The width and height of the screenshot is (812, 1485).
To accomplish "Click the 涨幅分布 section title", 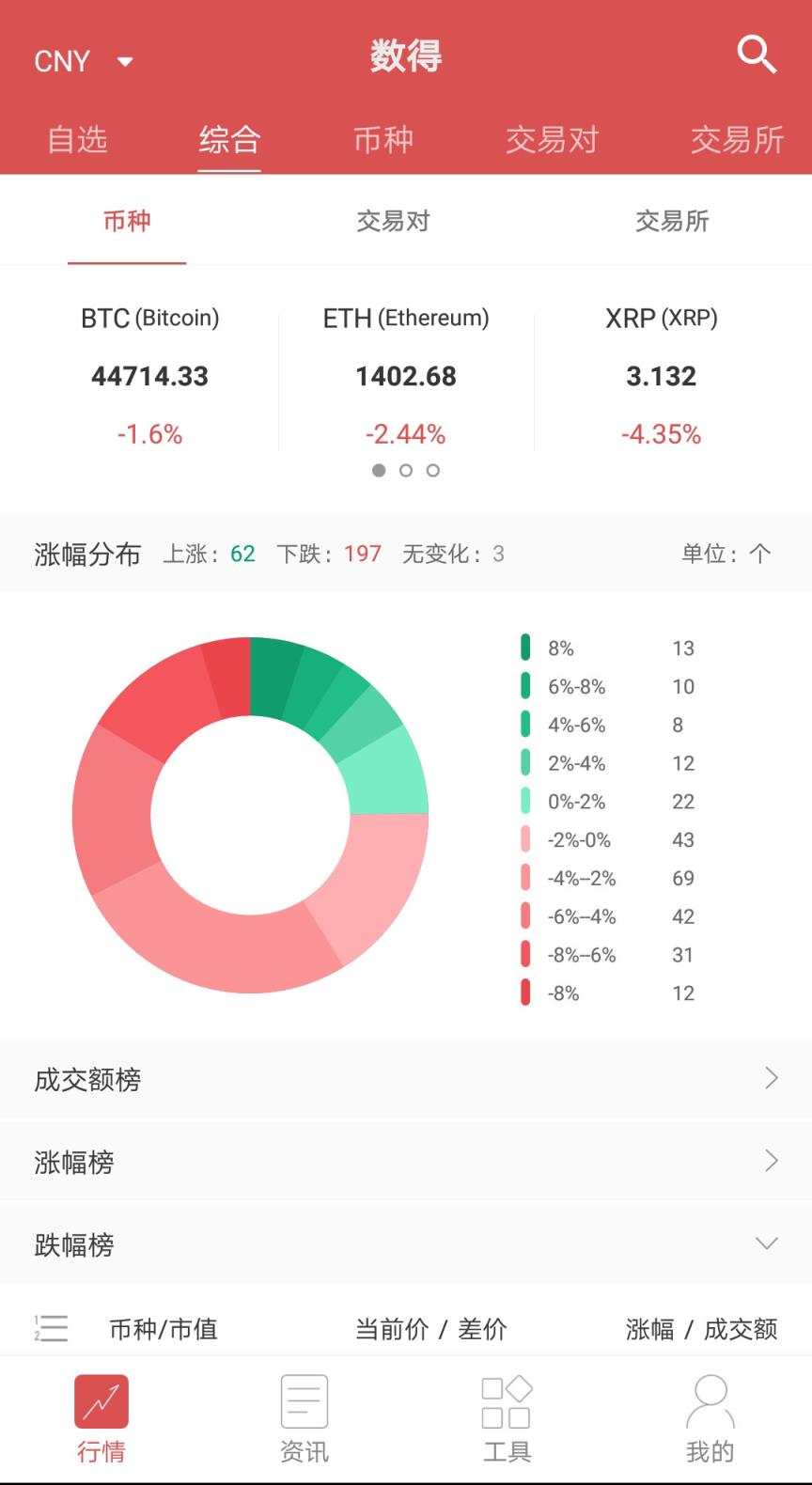I will [x=87, y=555].
